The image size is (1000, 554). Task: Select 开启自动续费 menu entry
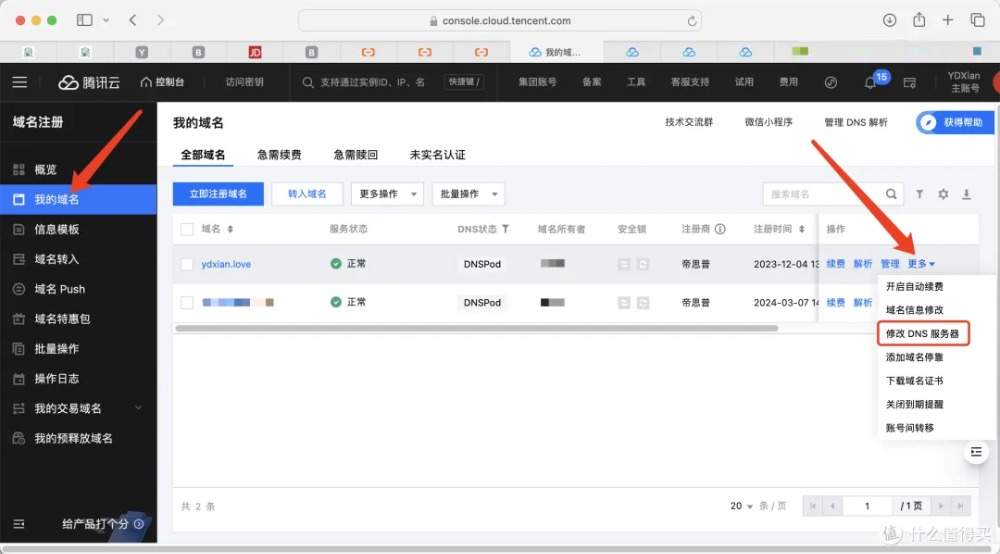tap(915, 286)
